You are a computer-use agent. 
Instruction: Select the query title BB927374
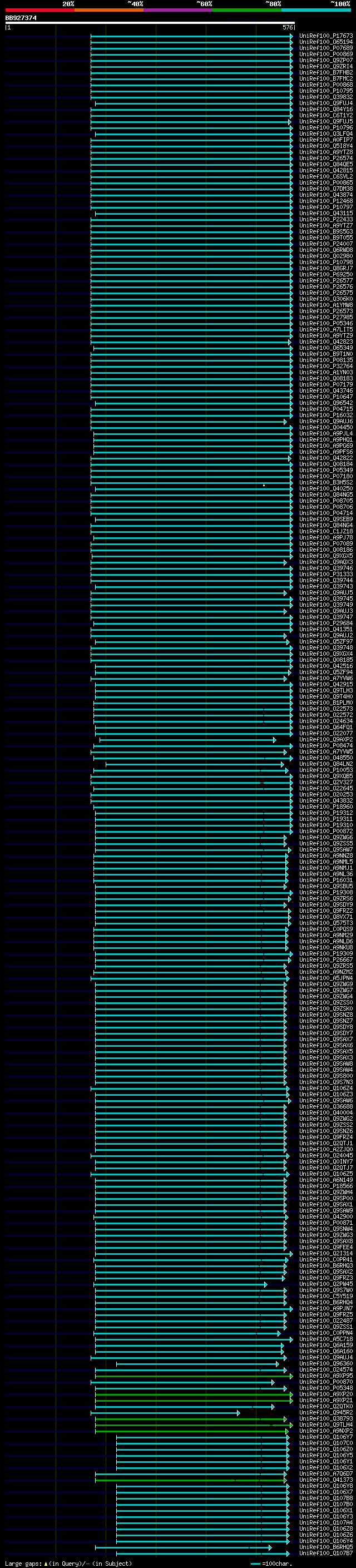point(21,18)
